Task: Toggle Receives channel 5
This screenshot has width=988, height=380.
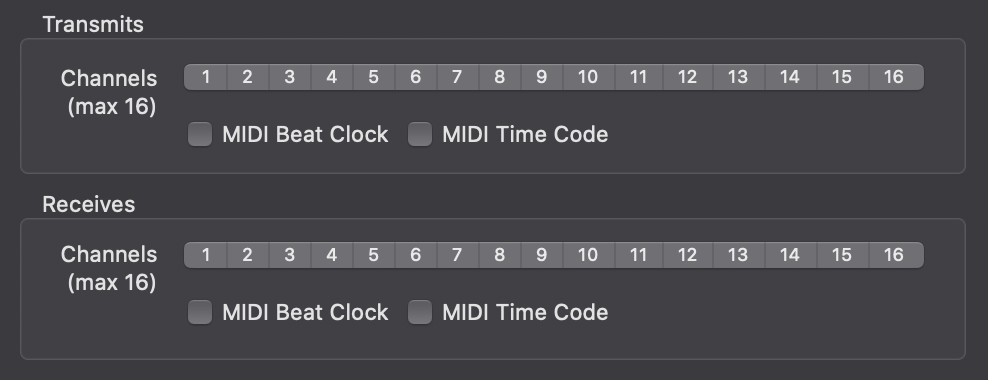Action: pos(374,255)
